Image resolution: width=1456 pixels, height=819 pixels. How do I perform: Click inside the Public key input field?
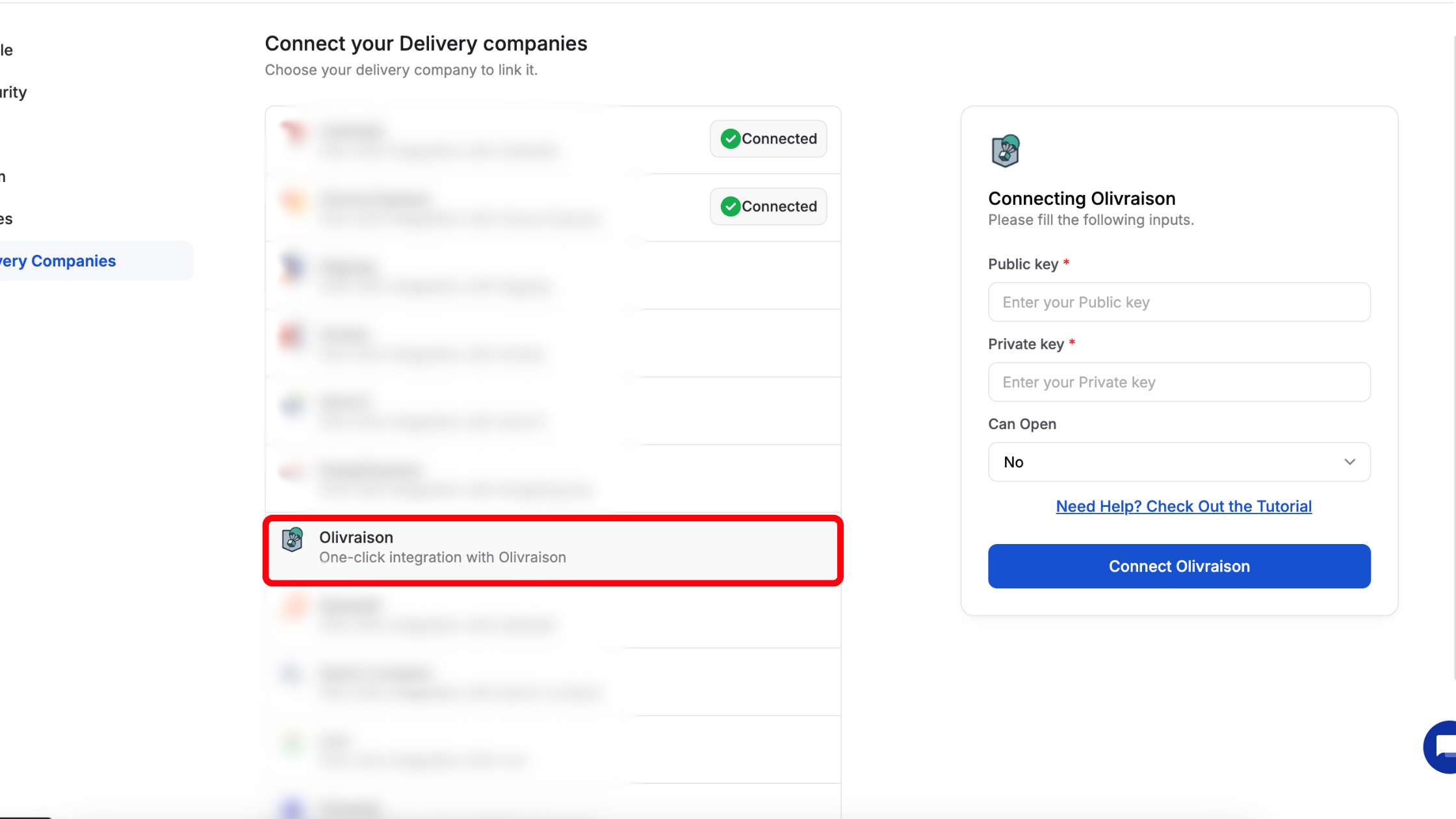point(1178,302)
